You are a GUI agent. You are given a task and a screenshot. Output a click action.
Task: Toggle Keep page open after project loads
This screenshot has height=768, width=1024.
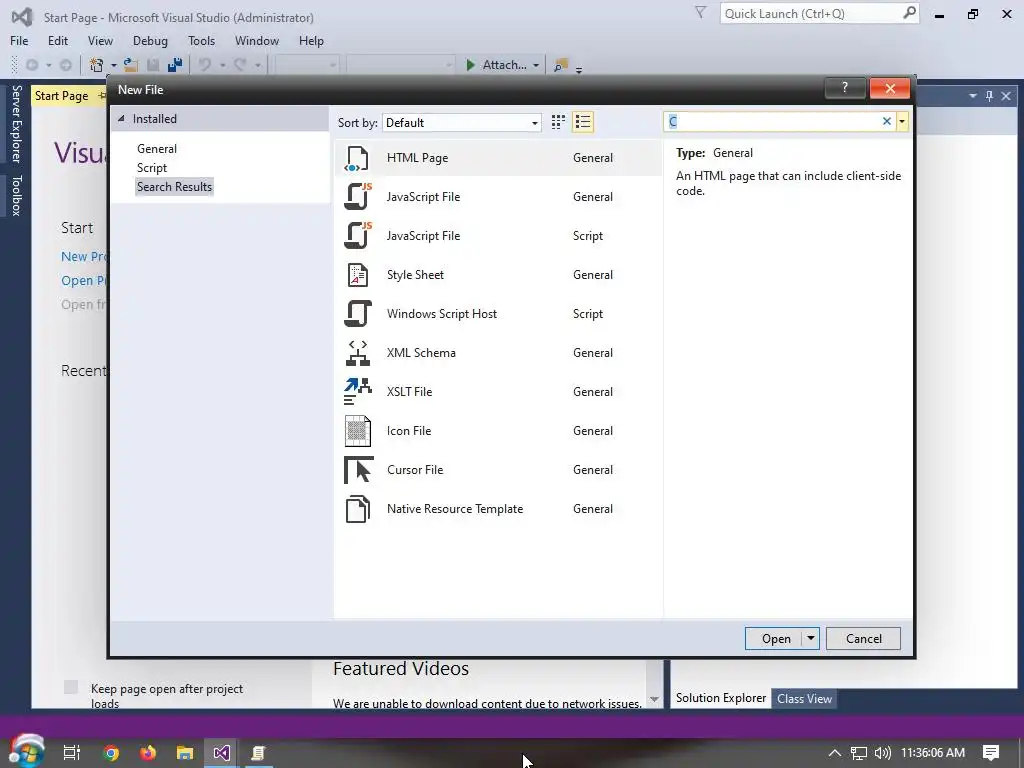click(x=71, y=687)
